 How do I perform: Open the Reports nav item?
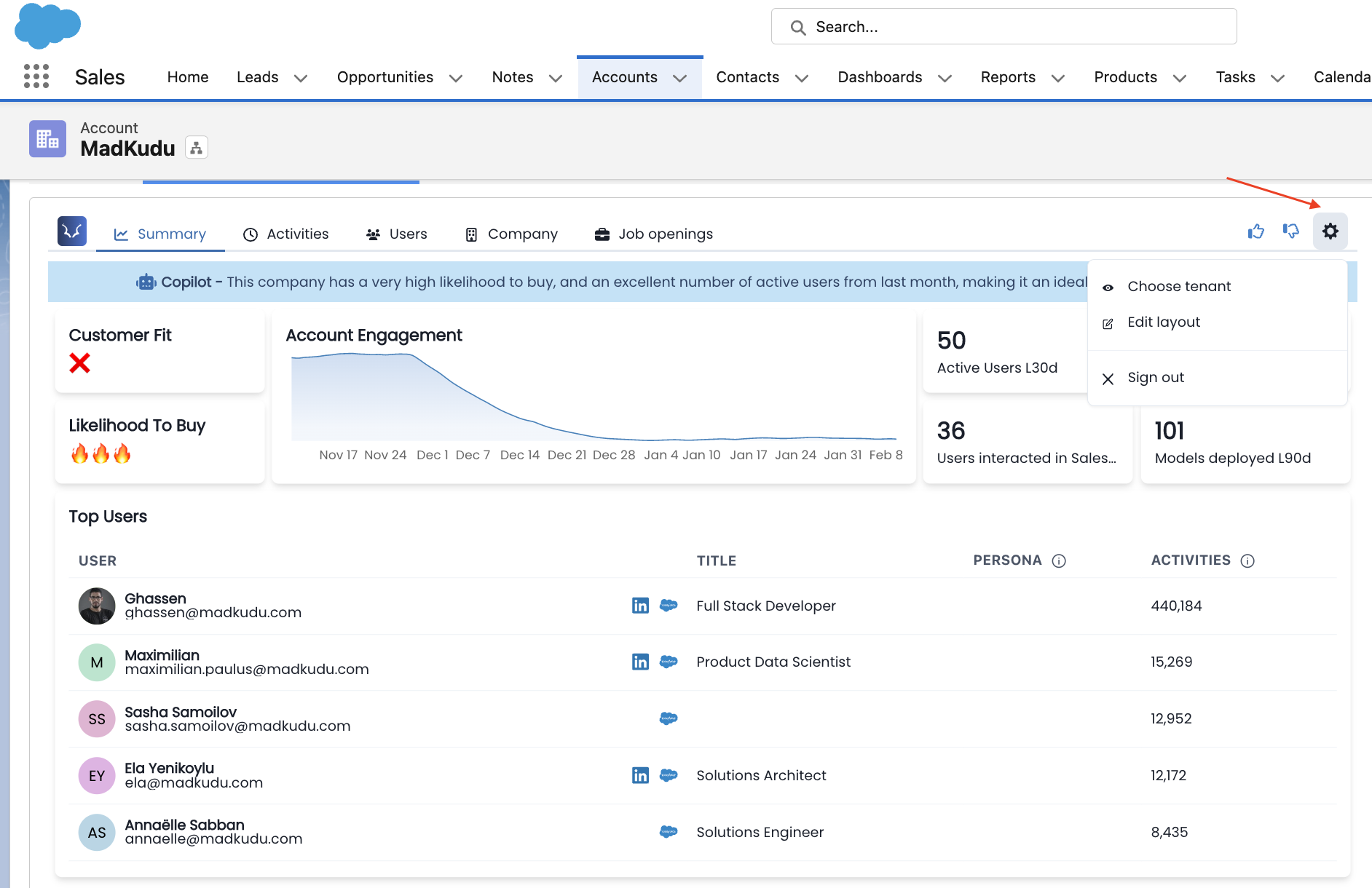tap(1008, 77)
